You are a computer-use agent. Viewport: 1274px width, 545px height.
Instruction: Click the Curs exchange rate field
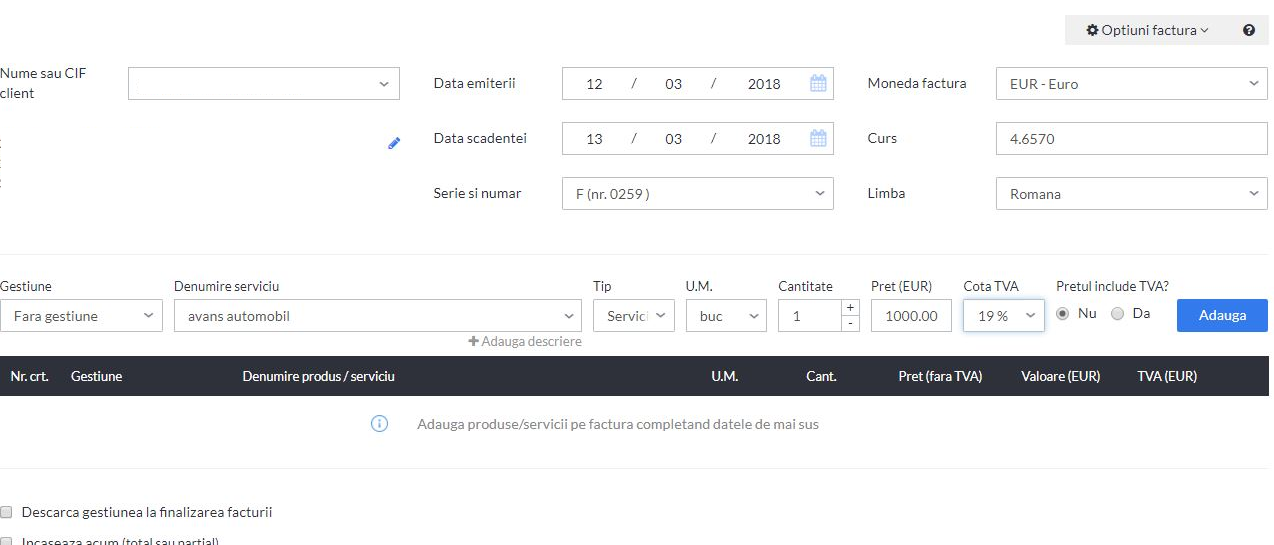pyautogui.click(x=1132, y=139)
